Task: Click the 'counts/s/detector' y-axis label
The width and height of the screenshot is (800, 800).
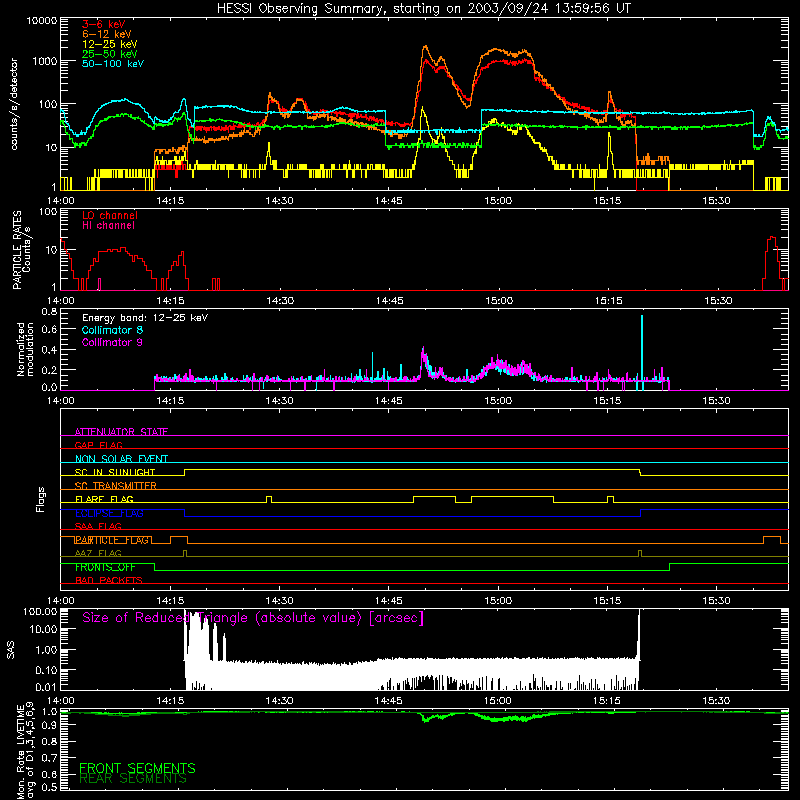Action: 14,104
